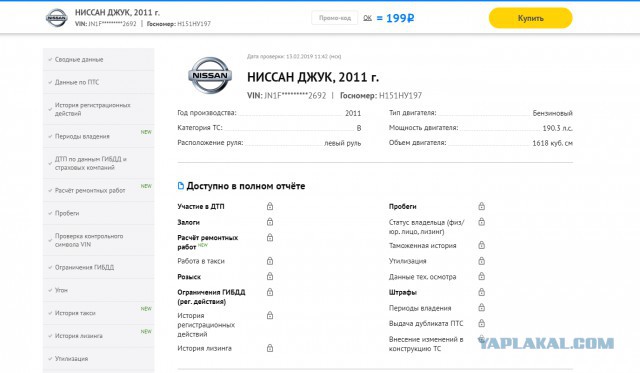640x373 pixels.
Task: Click the левый руль value
Action: pos(342,143)
